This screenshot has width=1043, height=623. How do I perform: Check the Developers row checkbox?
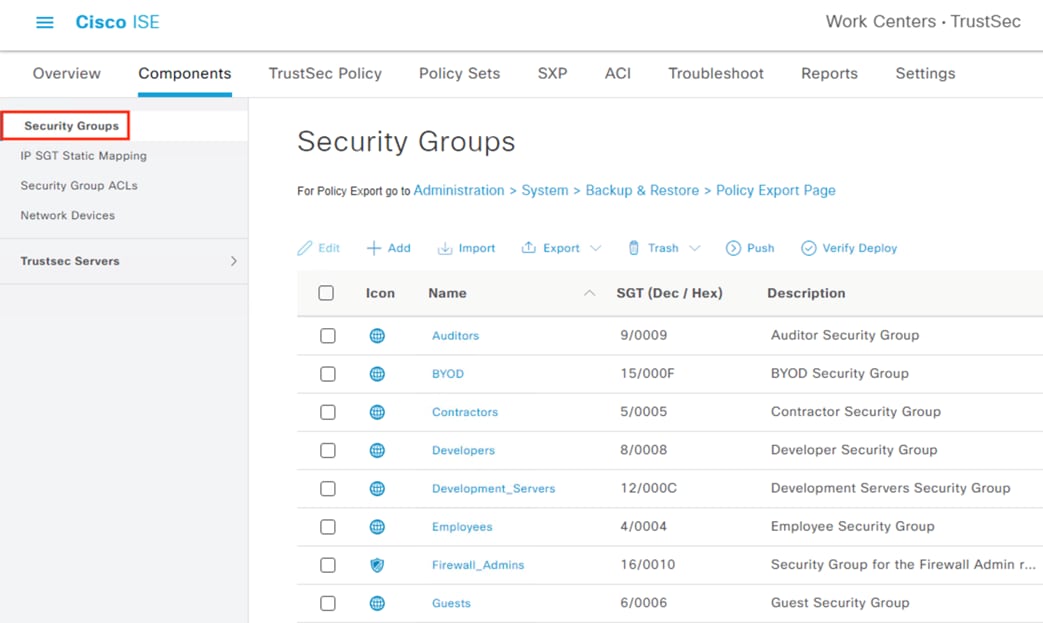click(x=328, y=450)
